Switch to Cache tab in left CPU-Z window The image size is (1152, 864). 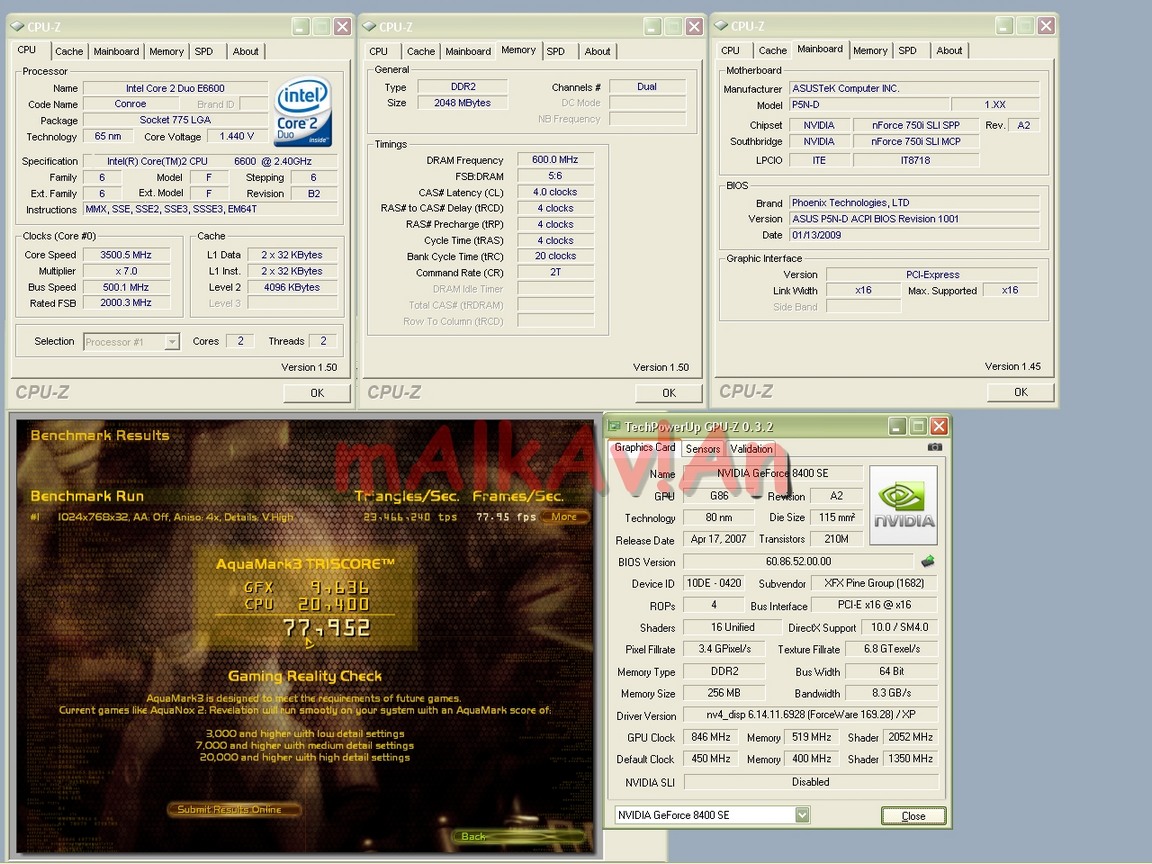point(69,51)
